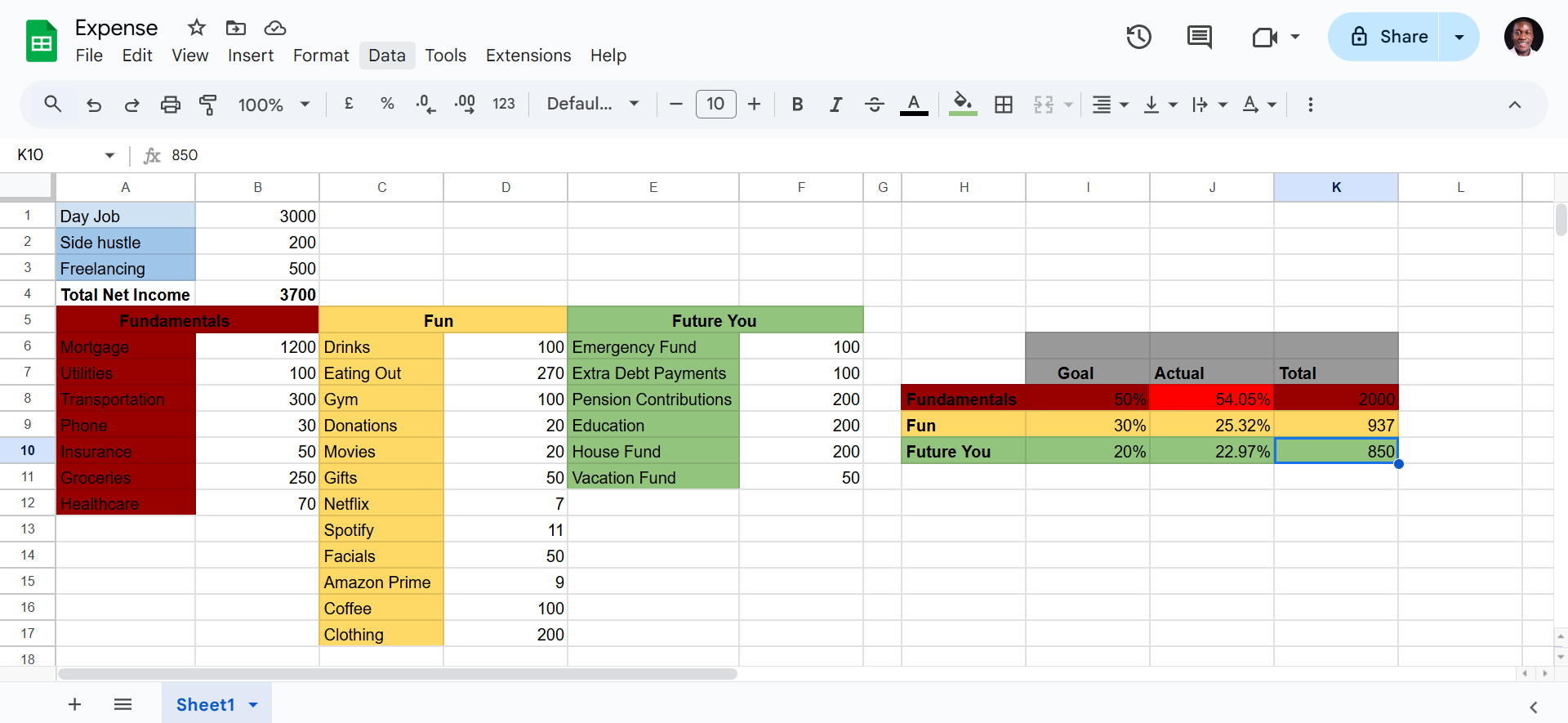Open the Extensions menu

[528, 56]
